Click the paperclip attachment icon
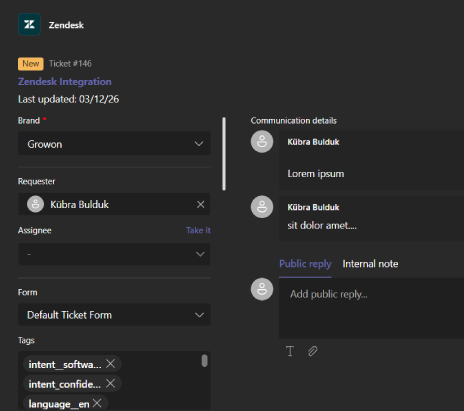Viewport: 464px width, 411px height. (312, 351)
